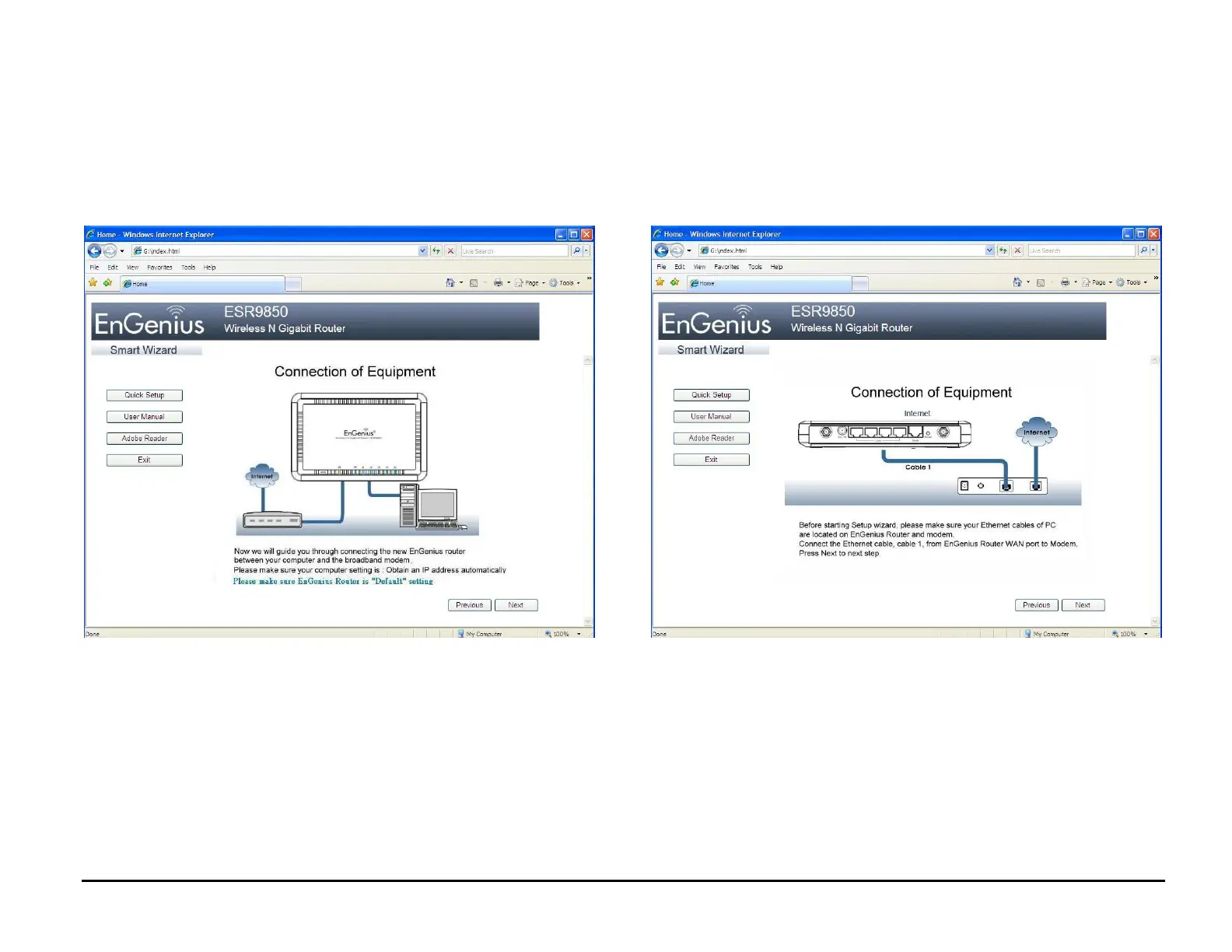
Task: Open Favorites Center star in right browser window
Action: [x=660, y=282]
